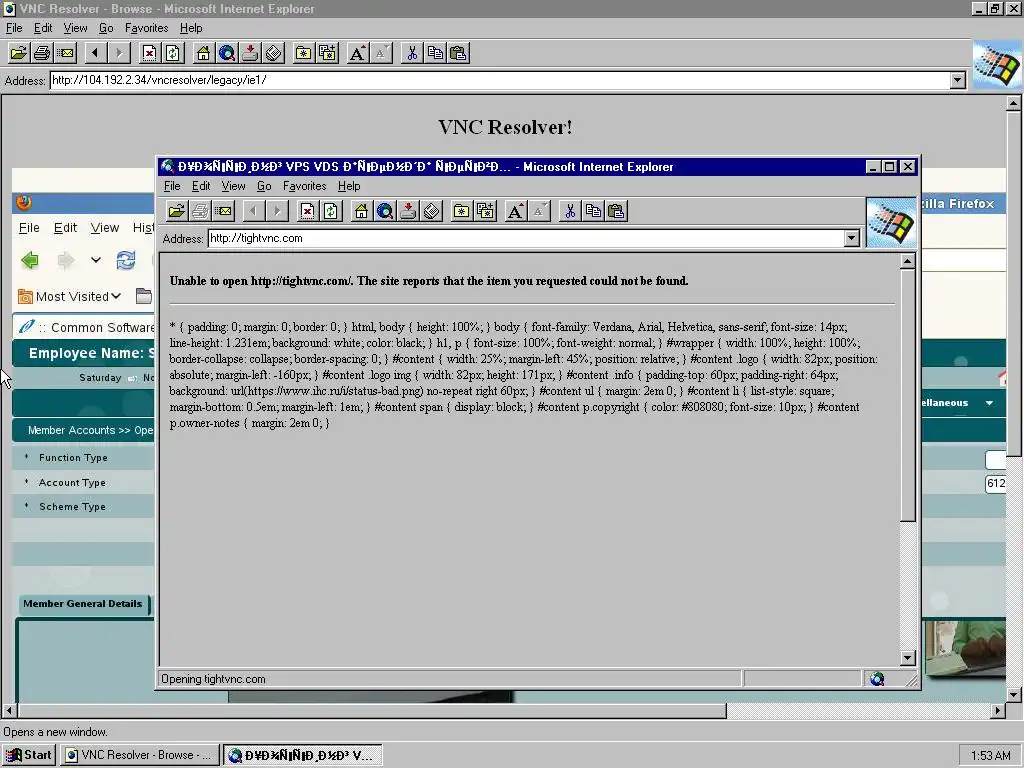This screenshot has height=768, width=1024.
Task: Open Favorites folder icon in tightvnc window
Action: pyautogui.click(x=462, y=211)
